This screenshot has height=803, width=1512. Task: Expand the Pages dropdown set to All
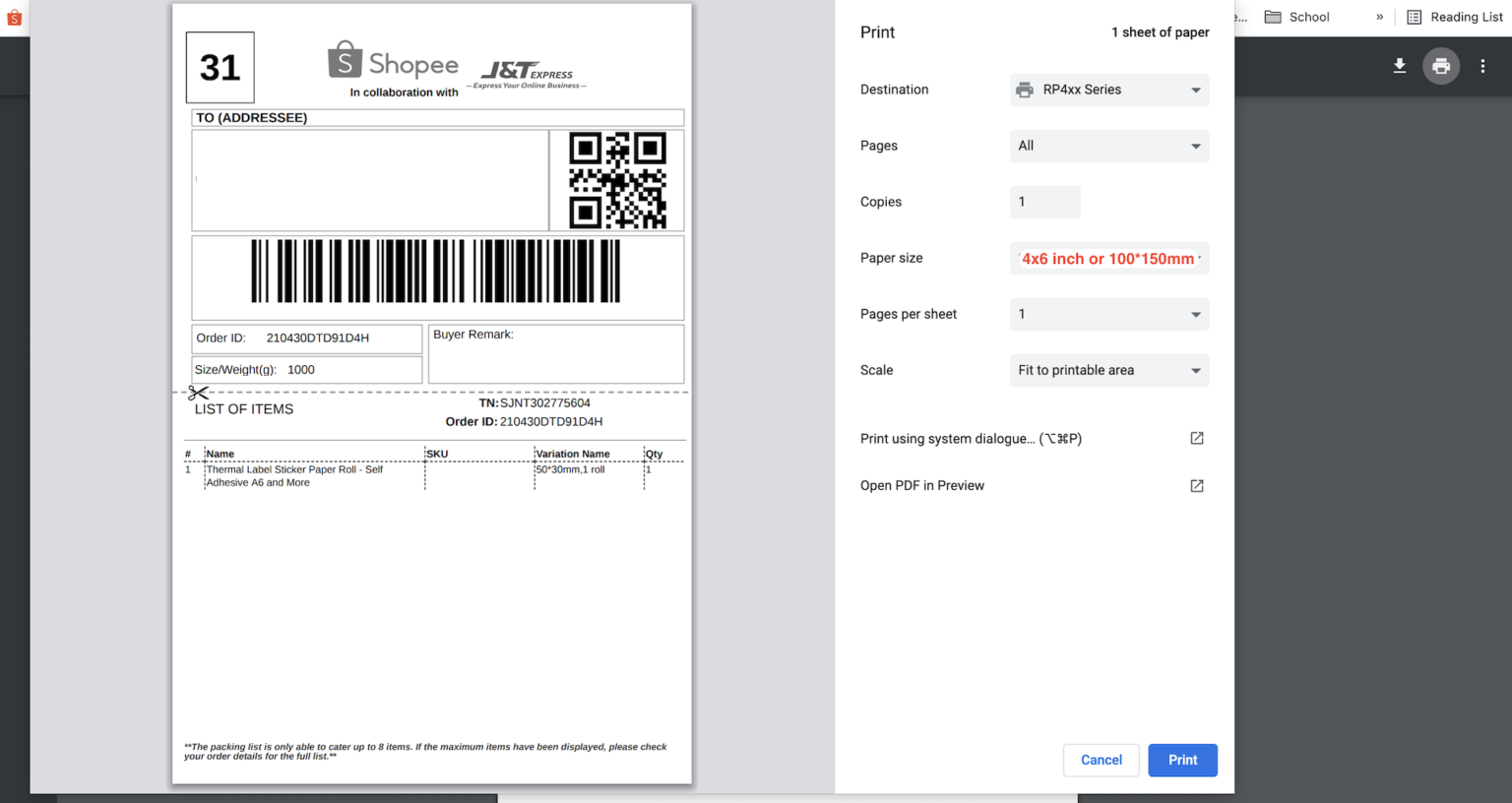tap(1109, 146)
